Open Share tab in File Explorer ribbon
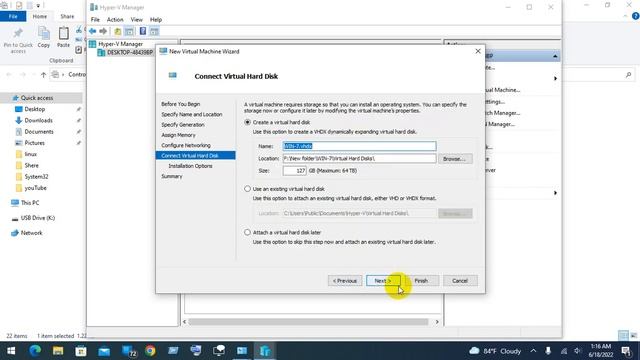This screenshot has height=360, width=640. click(67, 16)
